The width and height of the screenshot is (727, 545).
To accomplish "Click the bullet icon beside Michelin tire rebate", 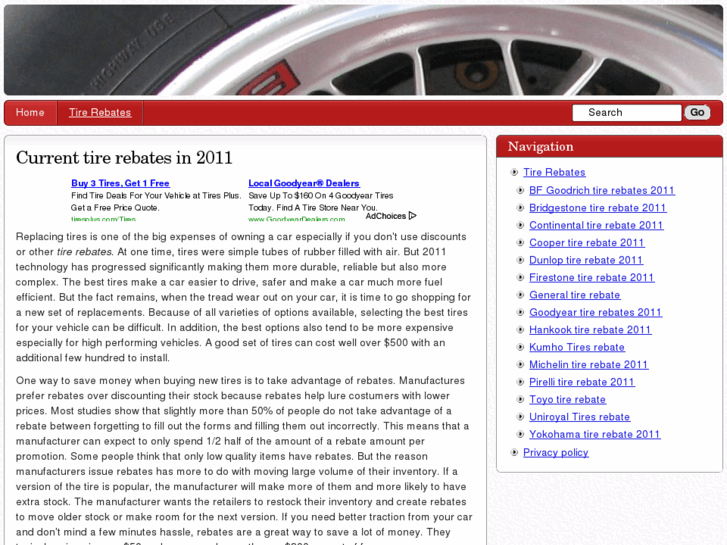I will click(520, 365).
